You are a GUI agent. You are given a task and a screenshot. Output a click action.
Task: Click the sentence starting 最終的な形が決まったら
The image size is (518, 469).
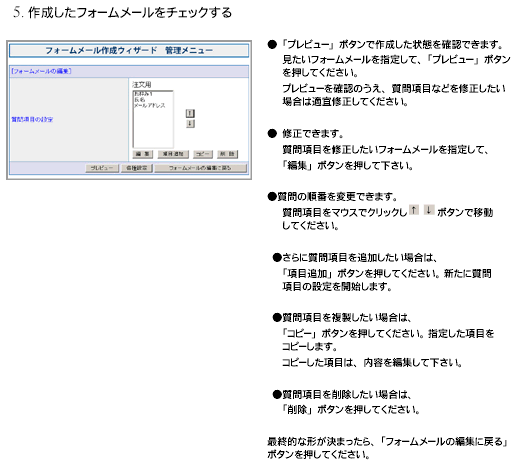point(388,448)
